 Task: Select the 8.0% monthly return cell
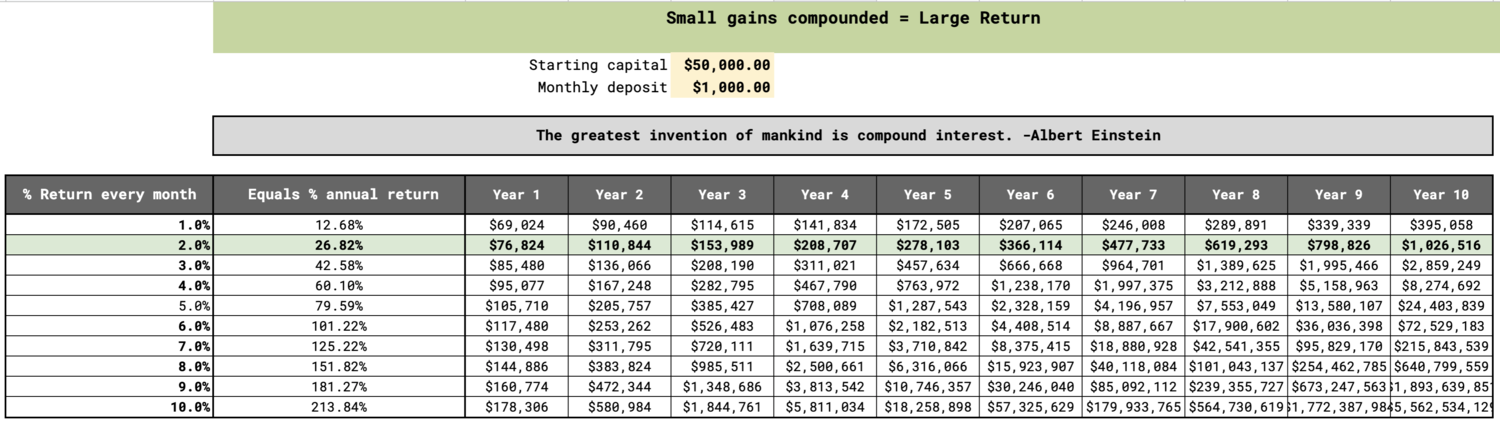pyautogui.click(x=109, y=366)
